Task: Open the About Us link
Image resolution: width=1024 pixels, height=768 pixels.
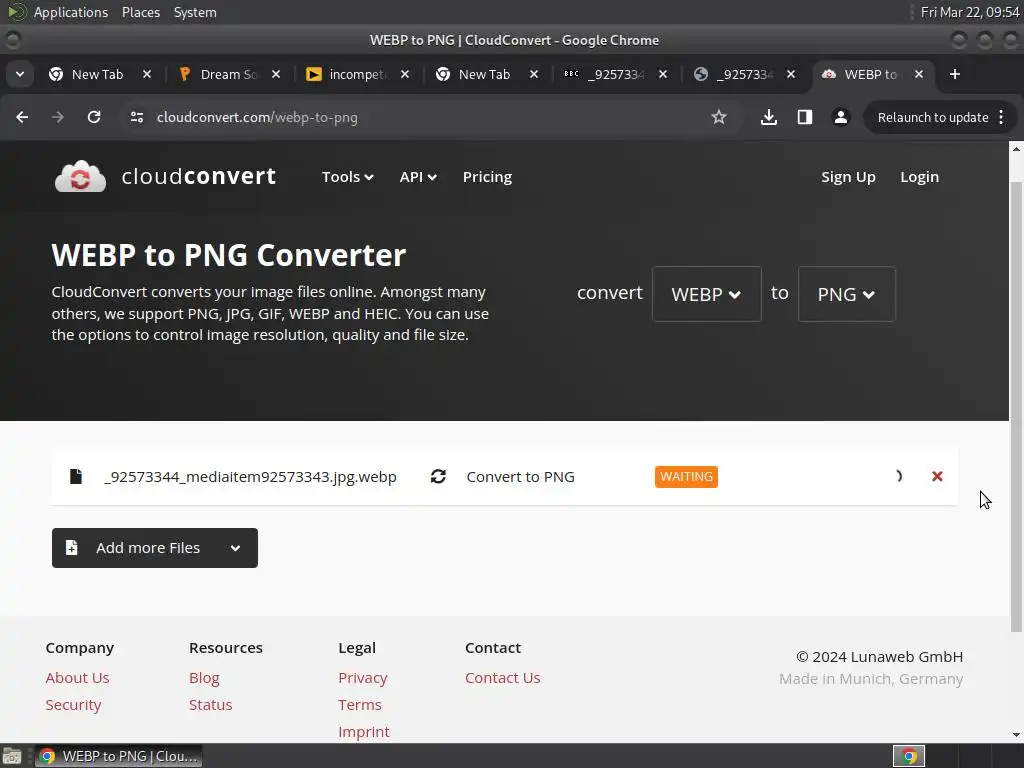Action: point(77,678)
